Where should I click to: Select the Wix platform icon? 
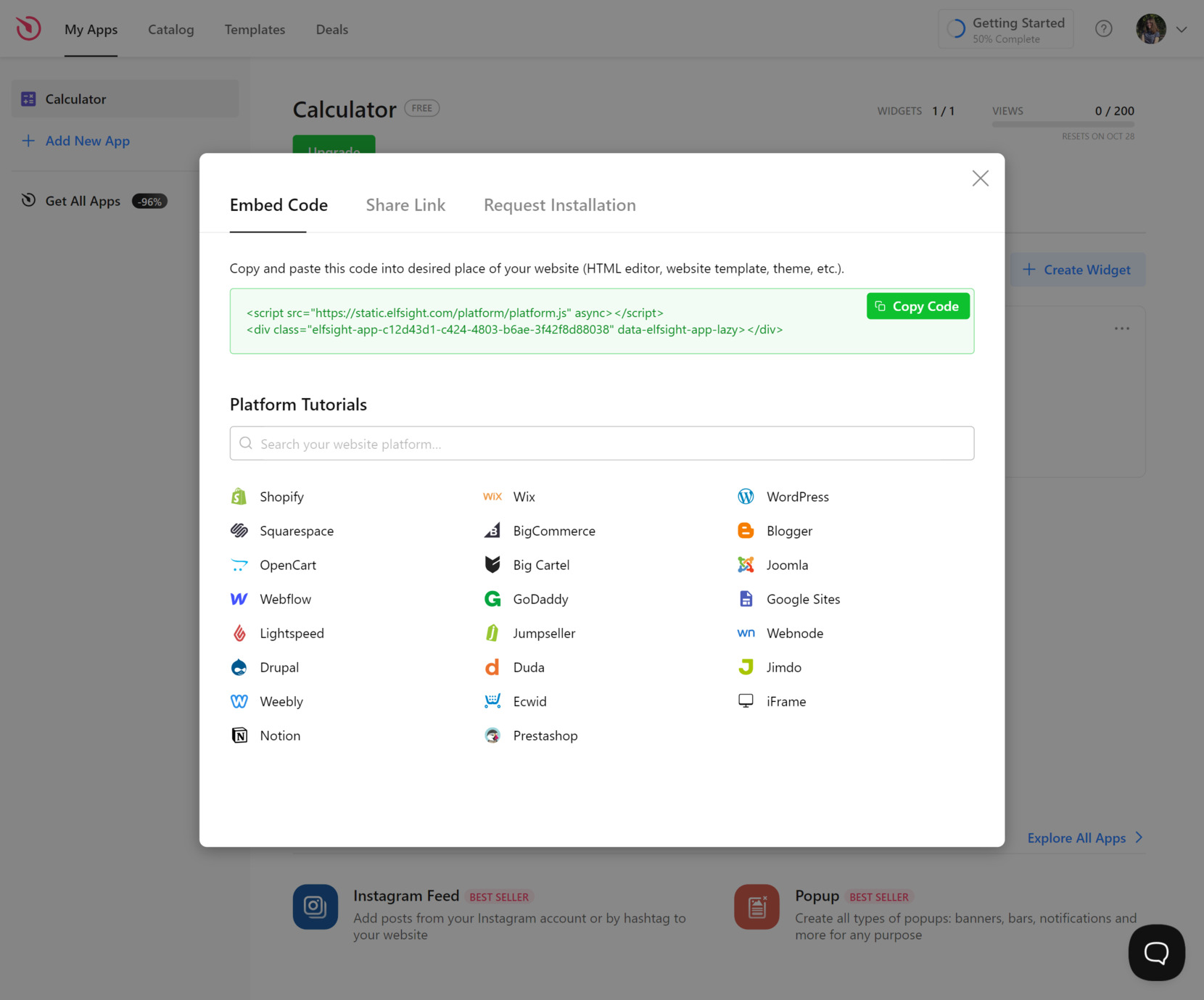point(492,497)
